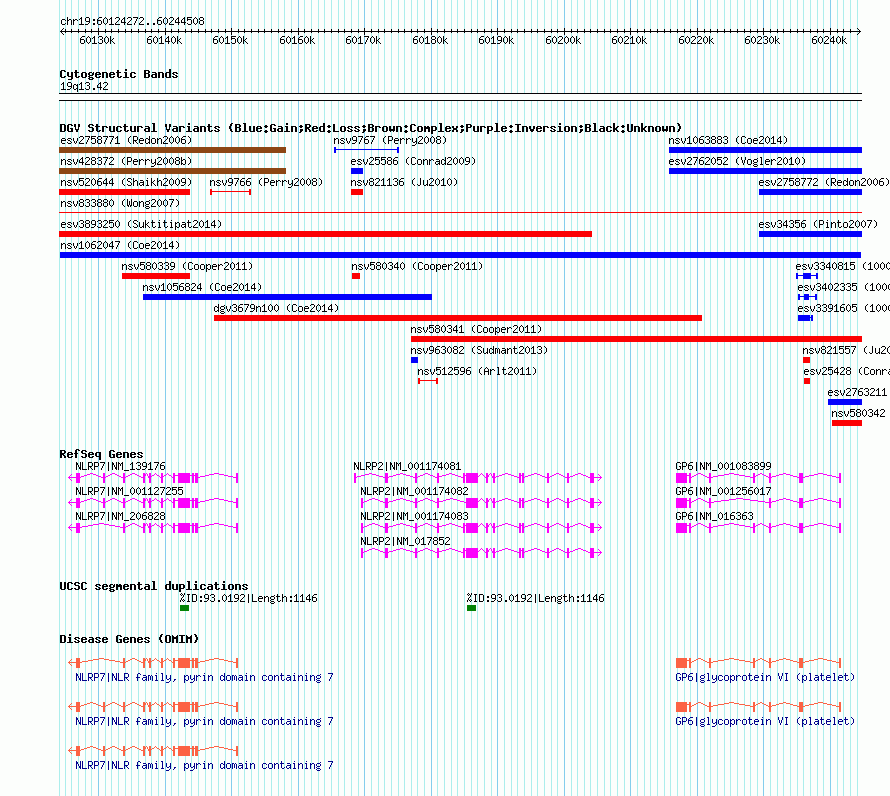The width and height of the screenshot is (890, 796).
Task: Click Cytogenetic Bands track title
Action: [x=119, y=74]
